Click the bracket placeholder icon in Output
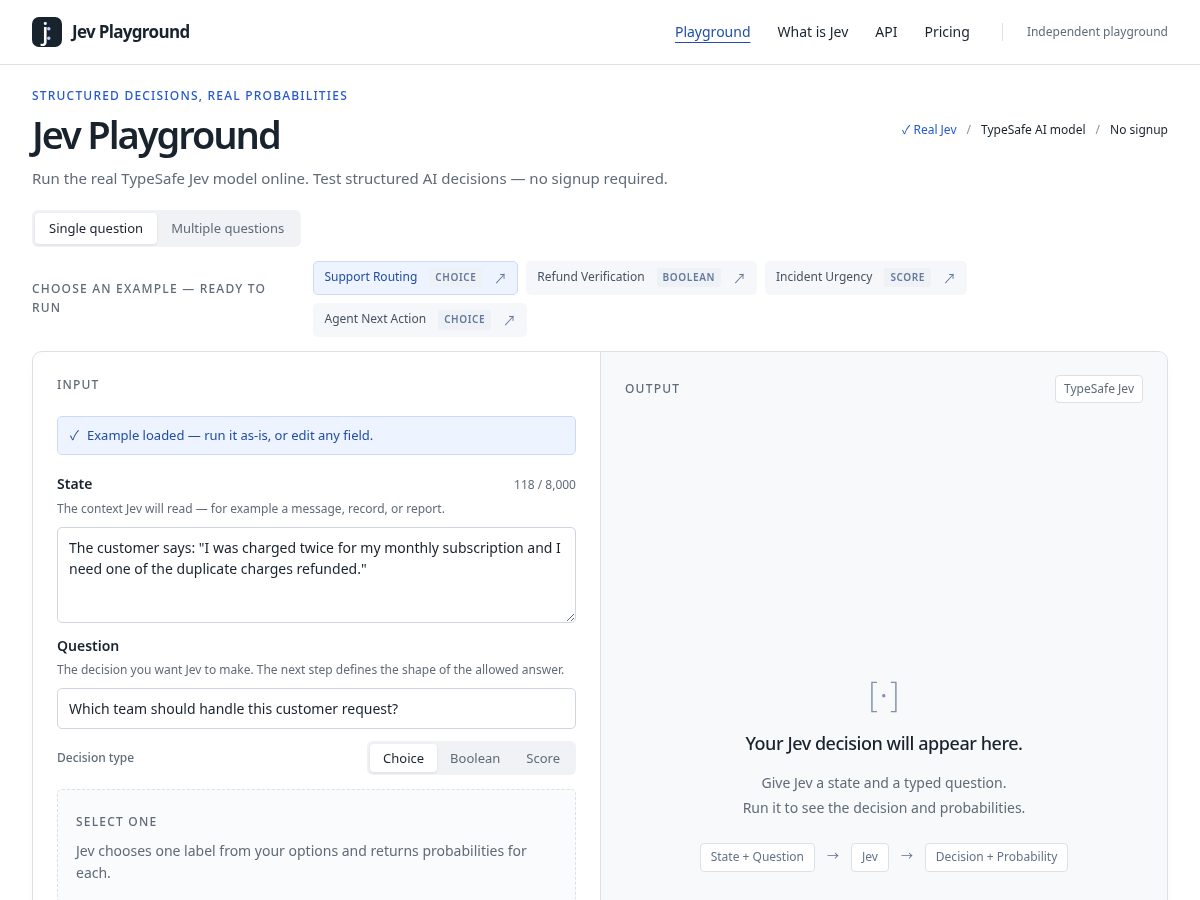 click(x=884, y=696)
